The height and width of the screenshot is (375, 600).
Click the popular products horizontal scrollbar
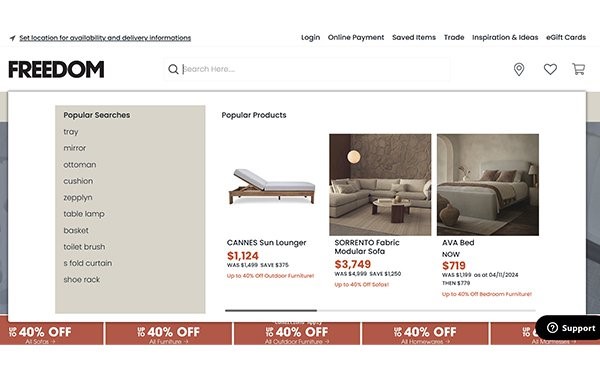(380, 311)
